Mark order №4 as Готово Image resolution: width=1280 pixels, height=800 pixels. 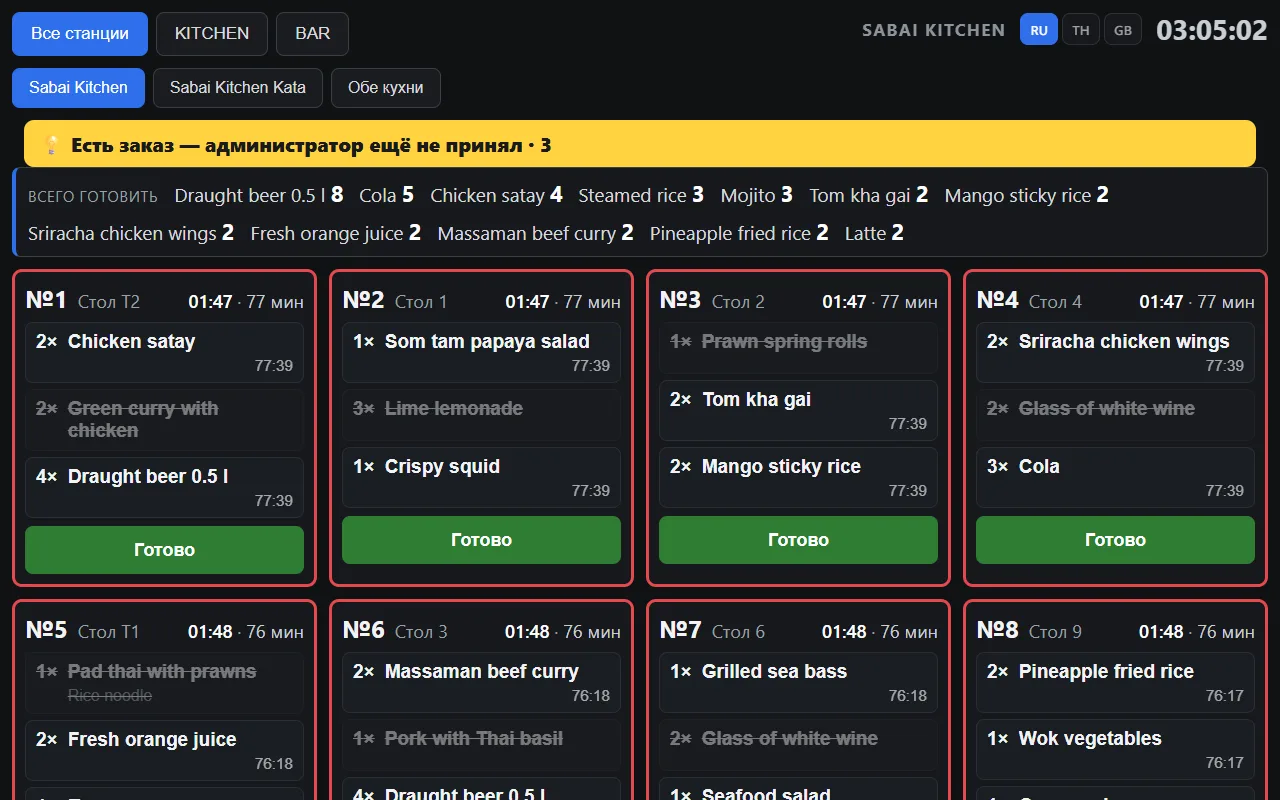tap(1115, 540)
